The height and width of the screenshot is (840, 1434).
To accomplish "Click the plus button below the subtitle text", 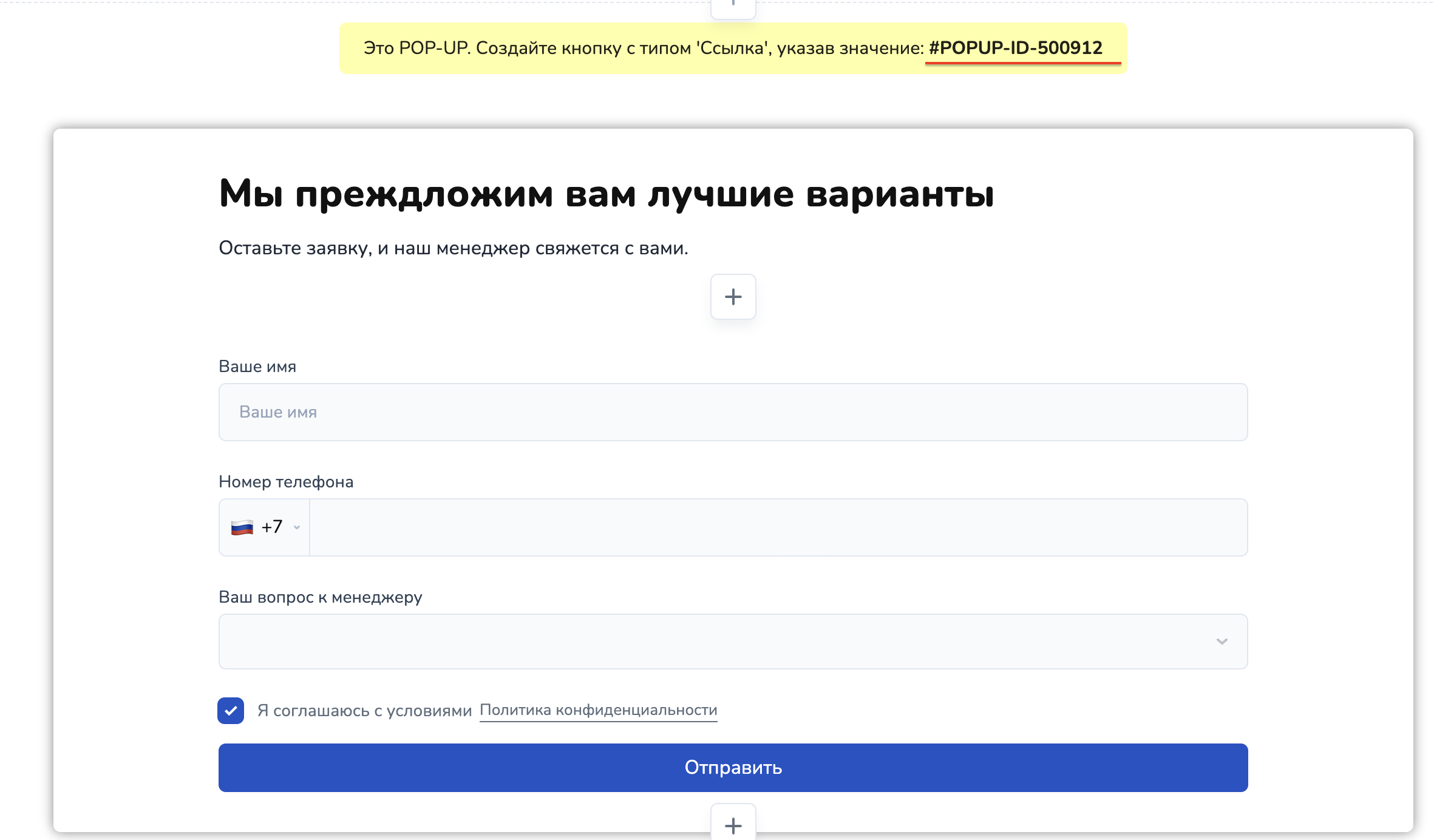I will [x=733, y=297].
